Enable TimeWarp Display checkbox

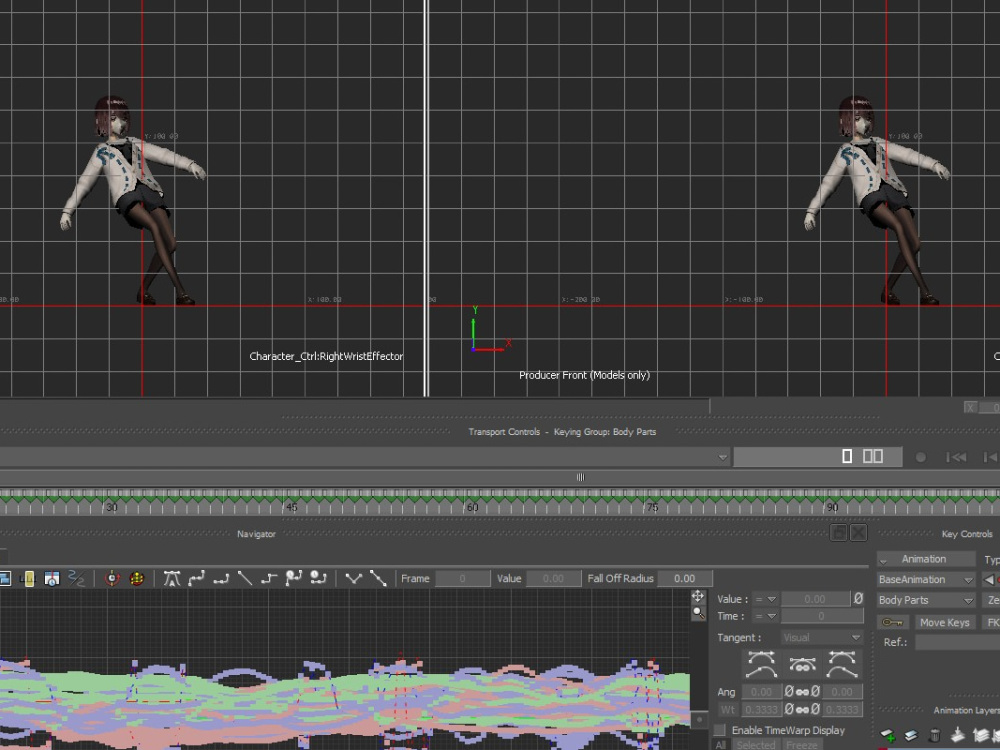[x=720, y=730]
